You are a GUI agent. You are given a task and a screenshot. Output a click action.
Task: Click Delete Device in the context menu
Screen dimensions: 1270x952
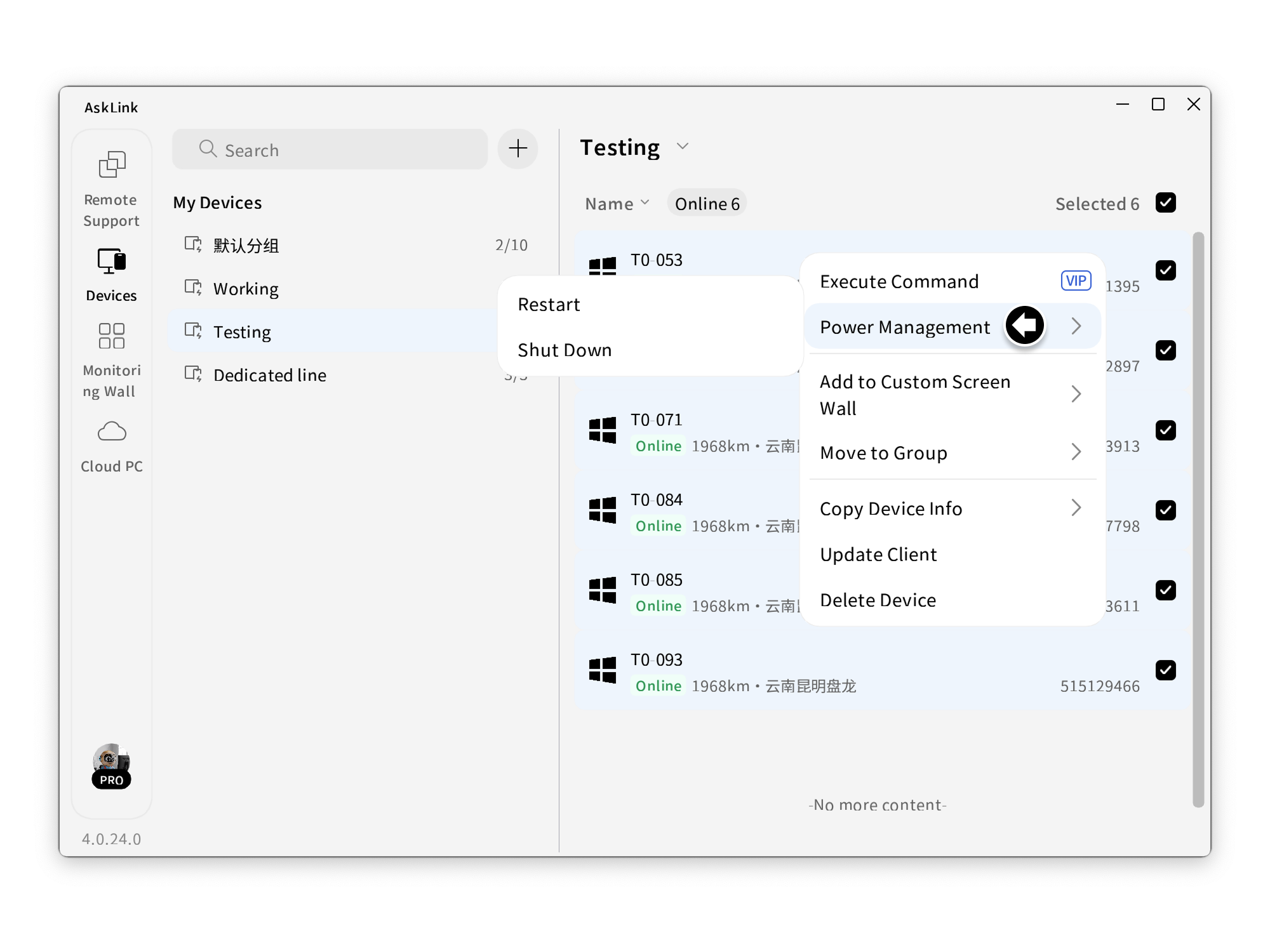tap(878, 600)
